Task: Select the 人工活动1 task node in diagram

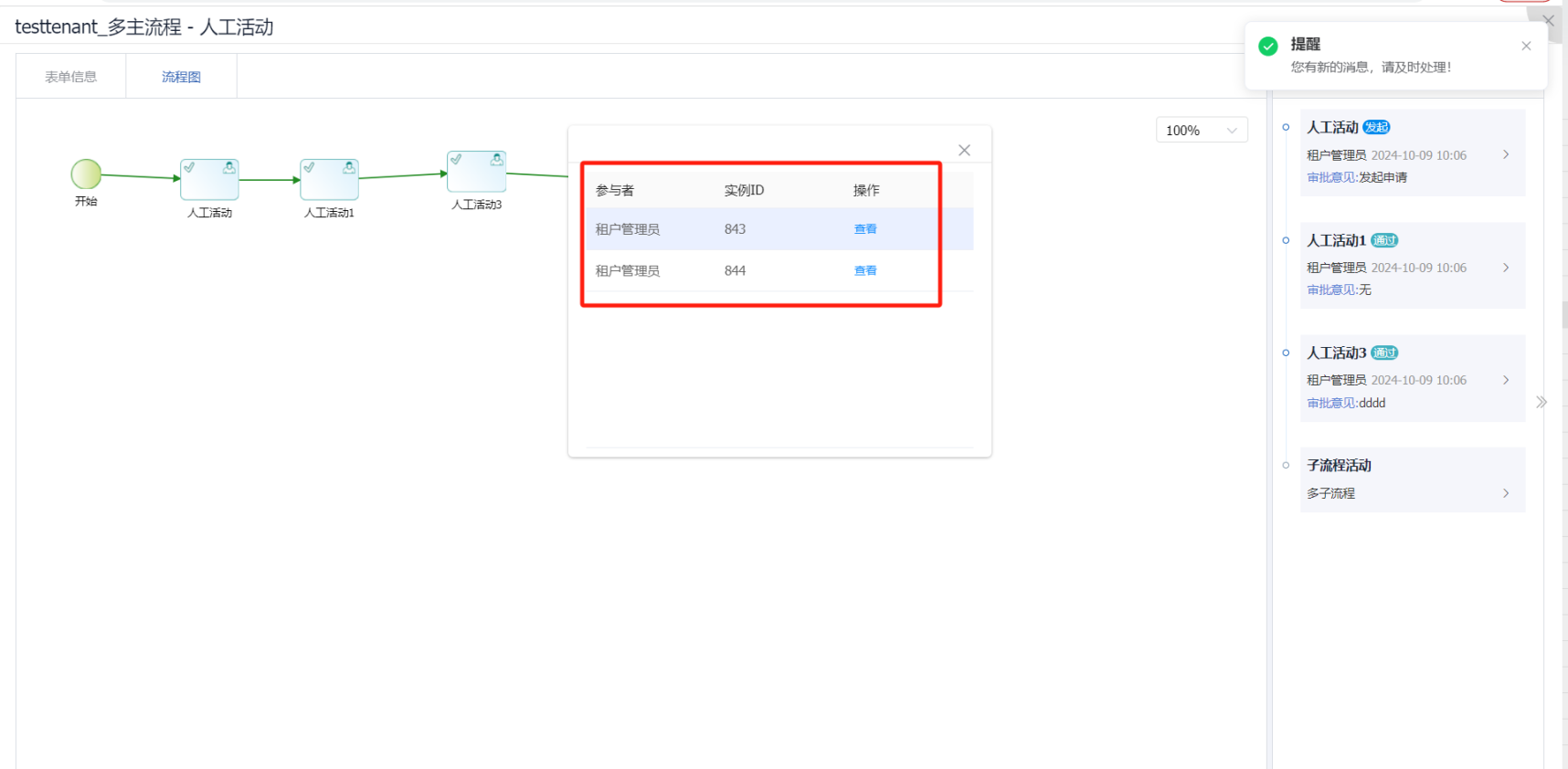Action: pos(329,179)
